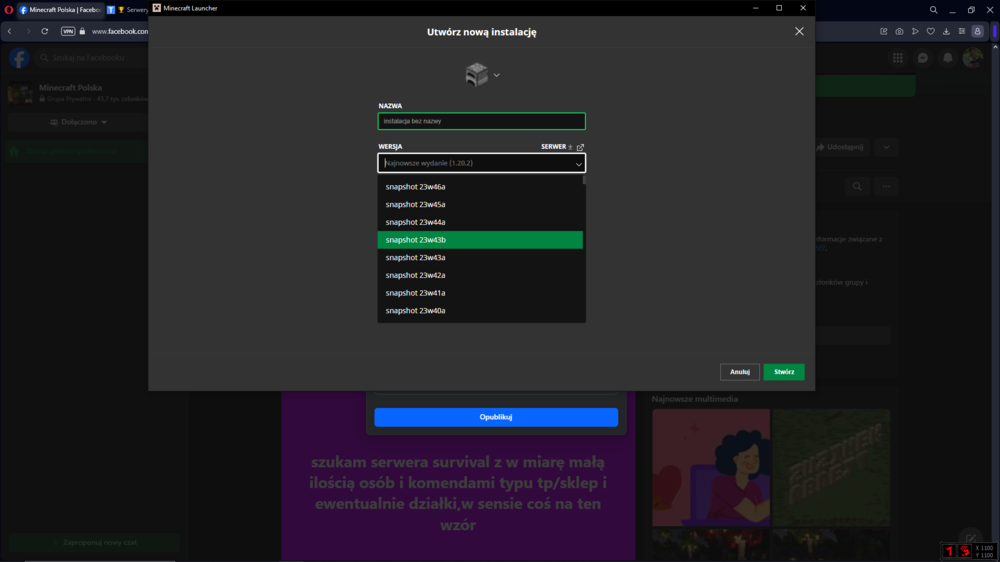Open the cartoon woman multimedia thumbnail

[x=710, y=468]
